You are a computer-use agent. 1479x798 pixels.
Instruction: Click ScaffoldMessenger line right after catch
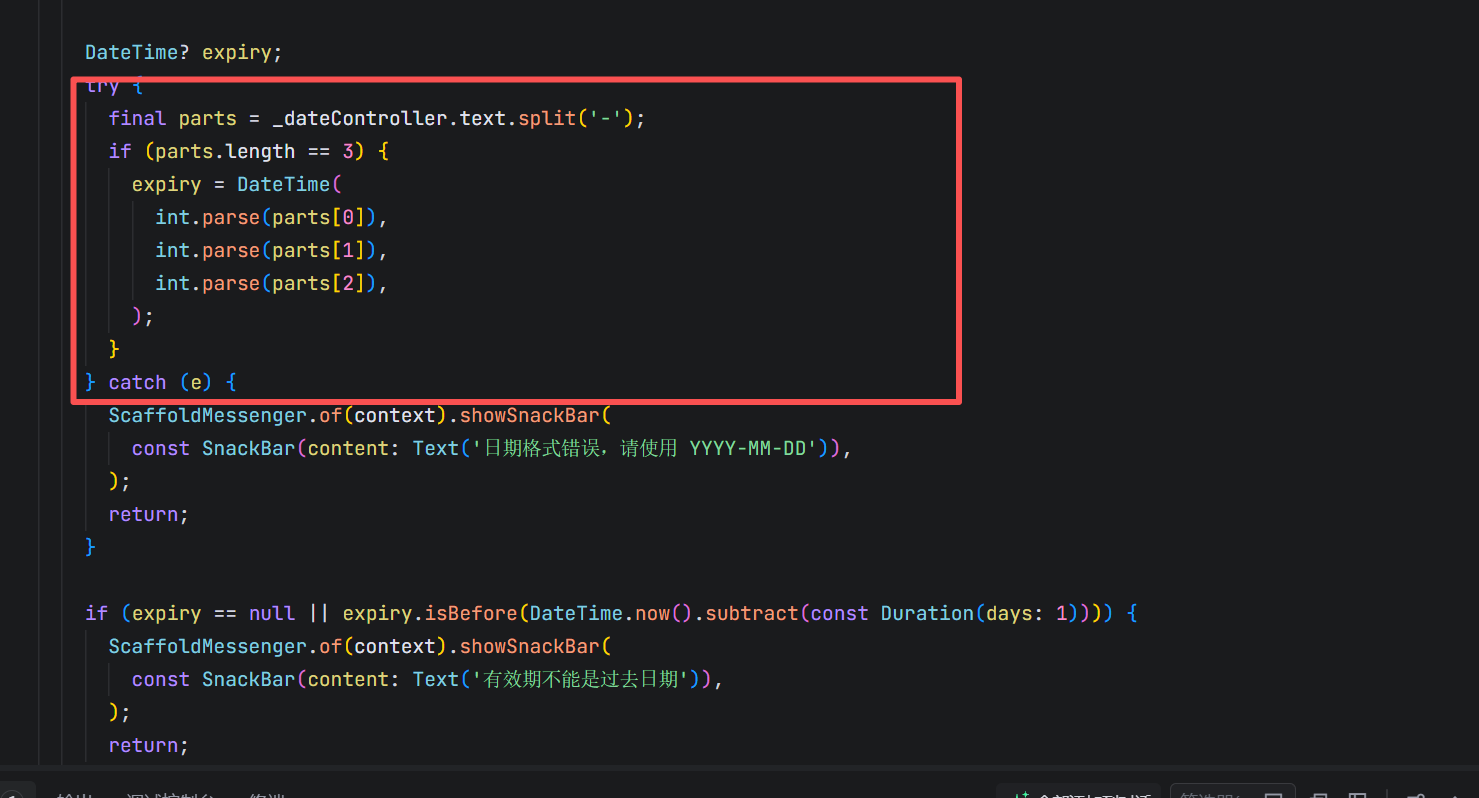[x=359, y=415]
